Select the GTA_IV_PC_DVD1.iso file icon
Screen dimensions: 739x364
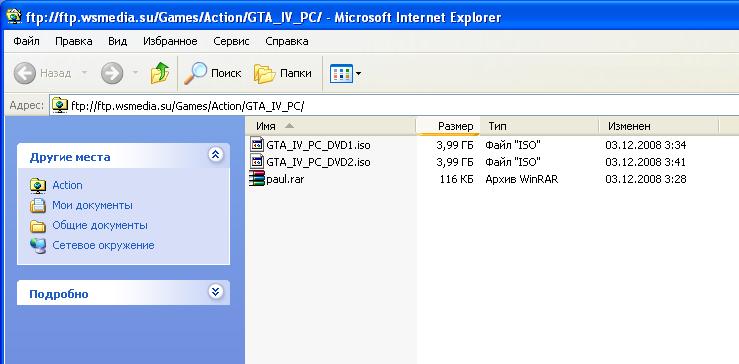click(x=257, y=144)
